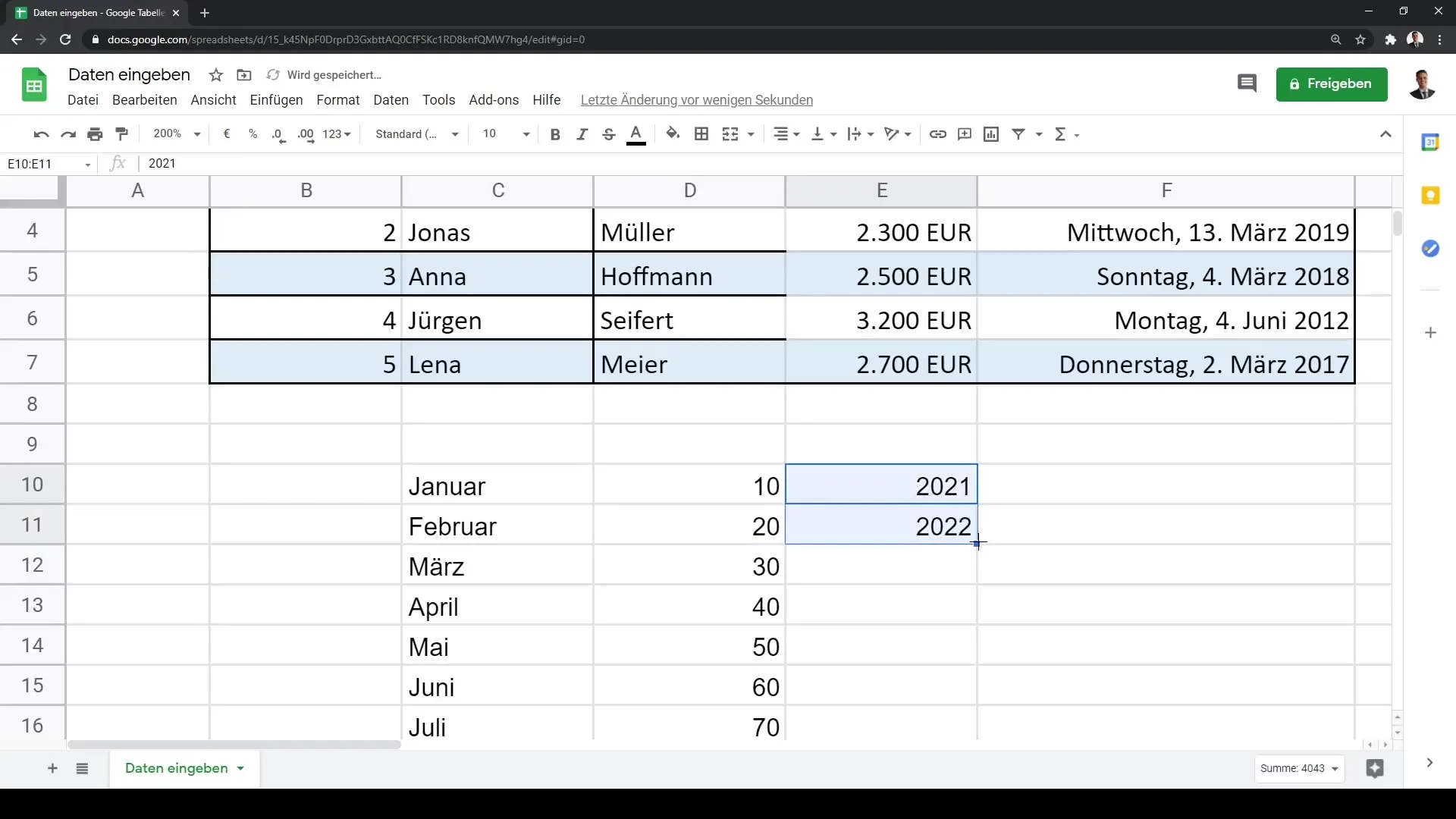This screenshot has height=819, width=1456.
Task: Click the green Freigeben button
Action: (x=1331, y=84)
